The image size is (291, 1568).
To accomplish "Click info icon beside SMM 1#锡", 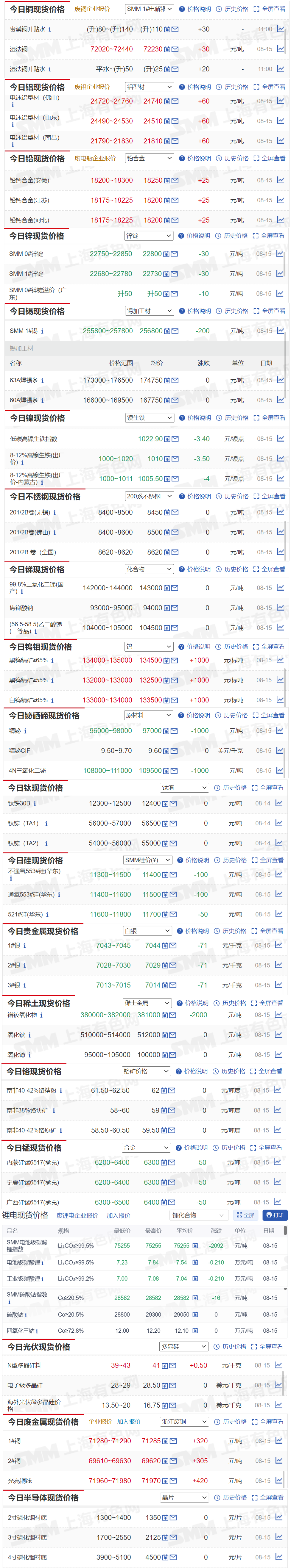I will [x=42, y=331].
